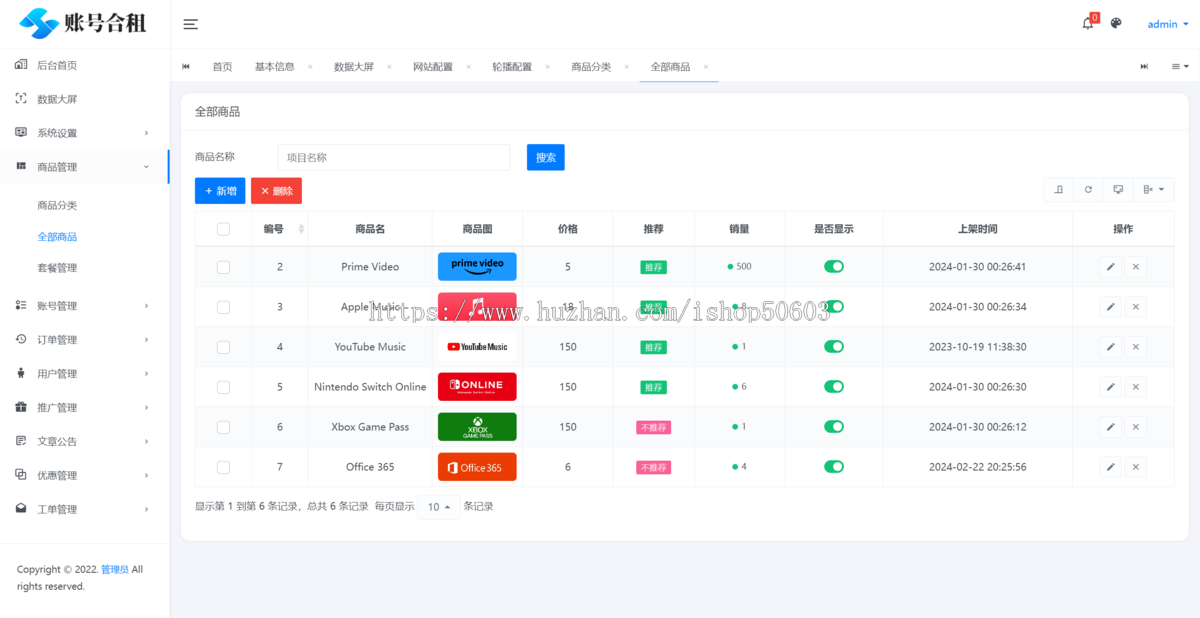Expand 系统设置 in the sidebar

pos(84,133)
